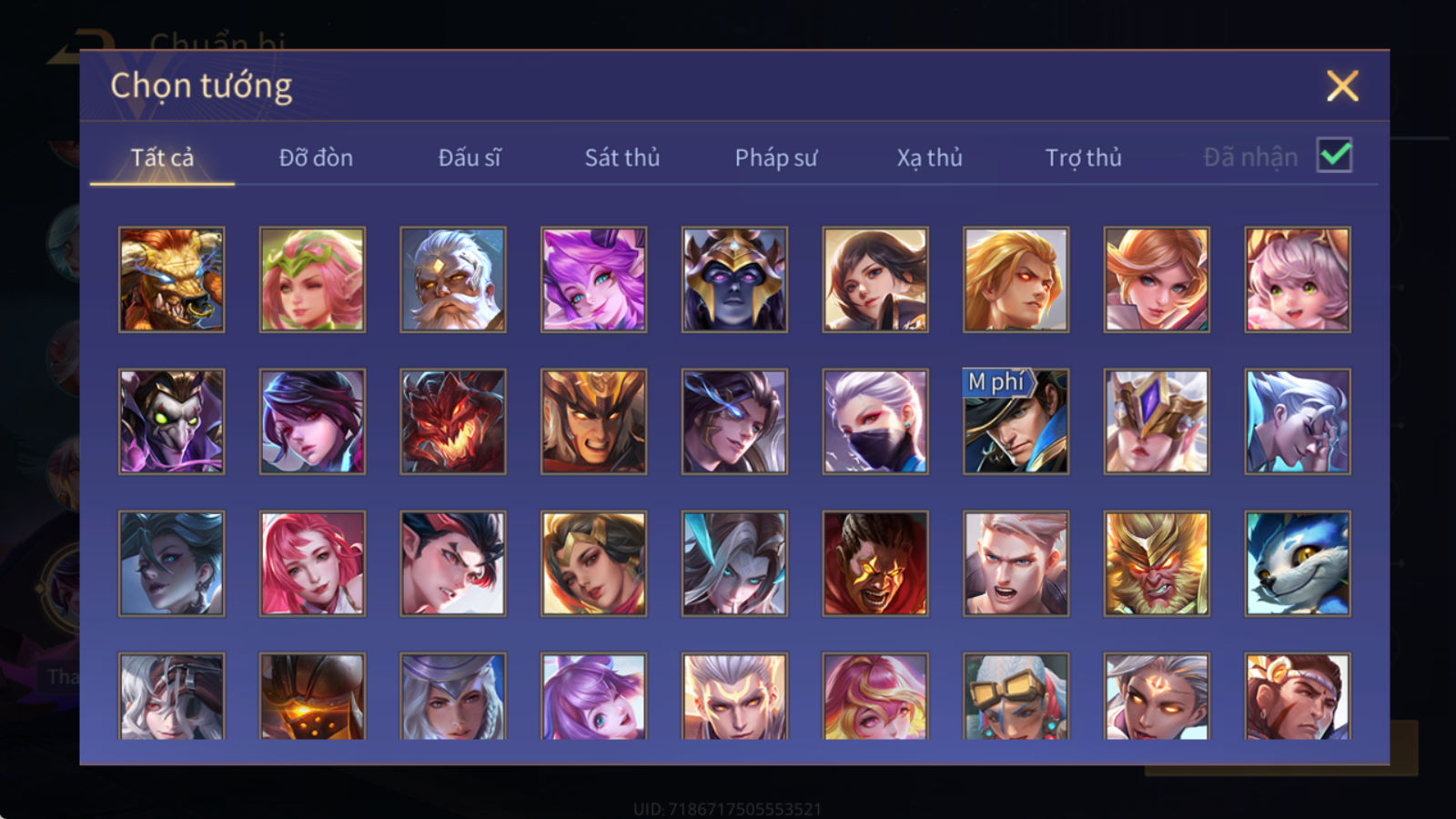Open the 'Đấu sĩ' tab
1456x819 pixels.
469,157
